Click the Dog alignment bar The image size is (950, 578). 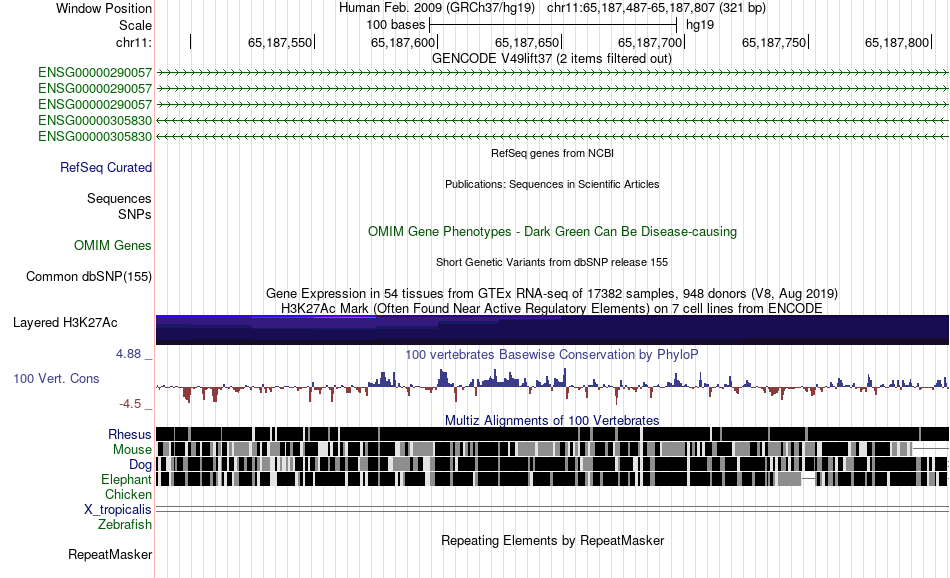point(552,464)
